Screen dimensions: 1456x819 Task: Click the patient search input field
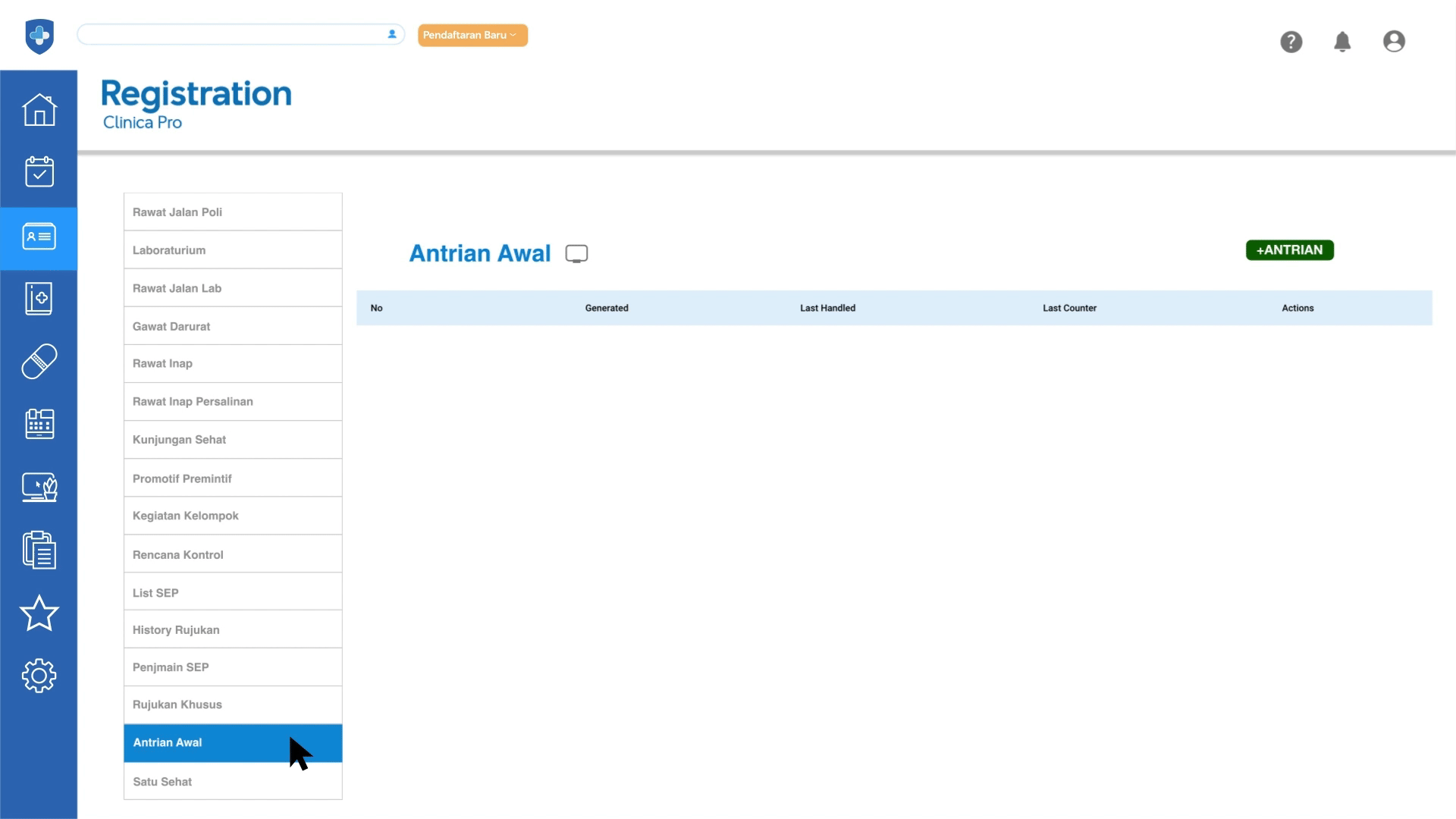point(231,34)
